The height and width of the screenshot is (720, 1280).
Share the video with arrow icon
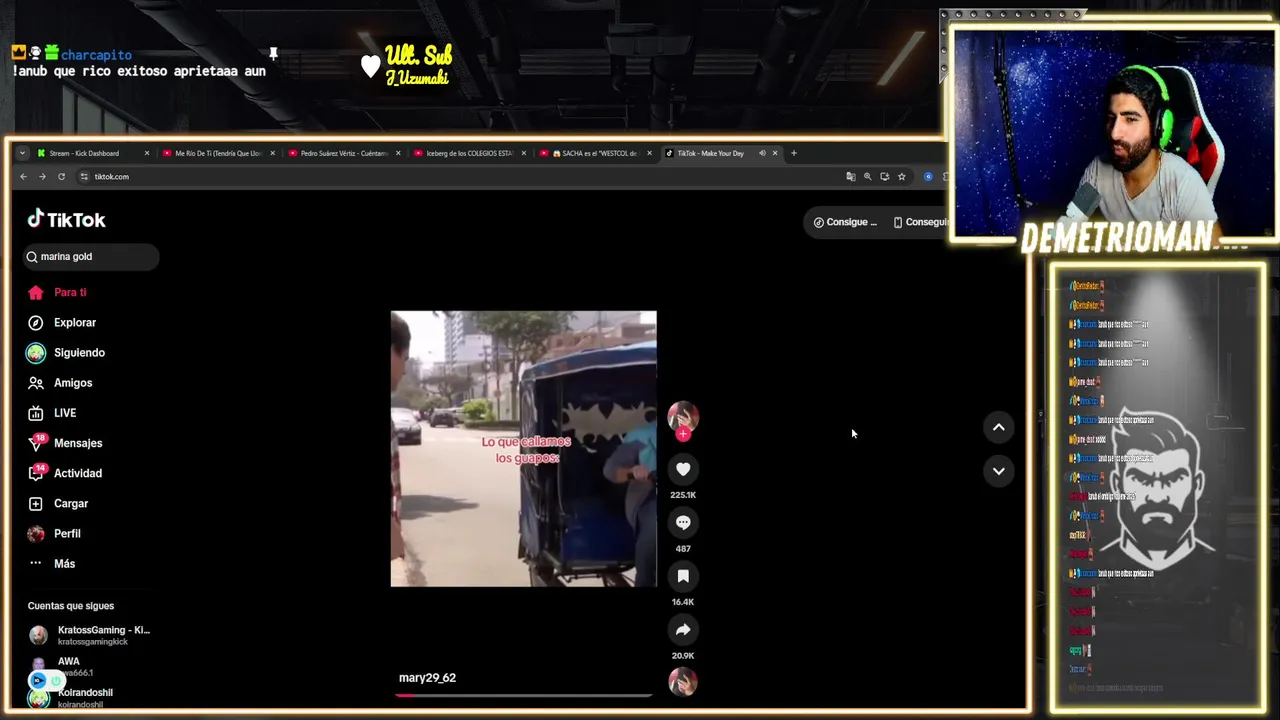point(683,630)
